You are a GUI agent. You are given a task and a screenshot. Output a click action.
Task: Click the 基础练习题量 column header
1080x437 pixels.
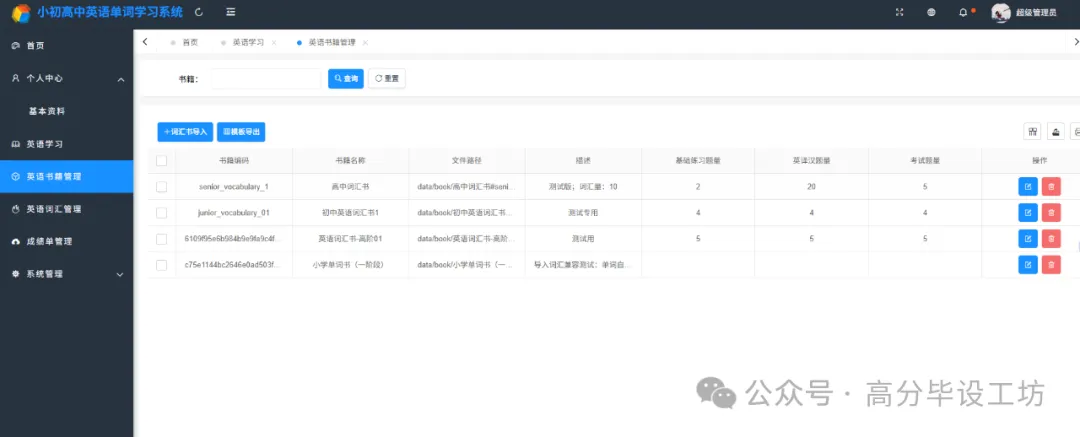[x=698, y=161]
